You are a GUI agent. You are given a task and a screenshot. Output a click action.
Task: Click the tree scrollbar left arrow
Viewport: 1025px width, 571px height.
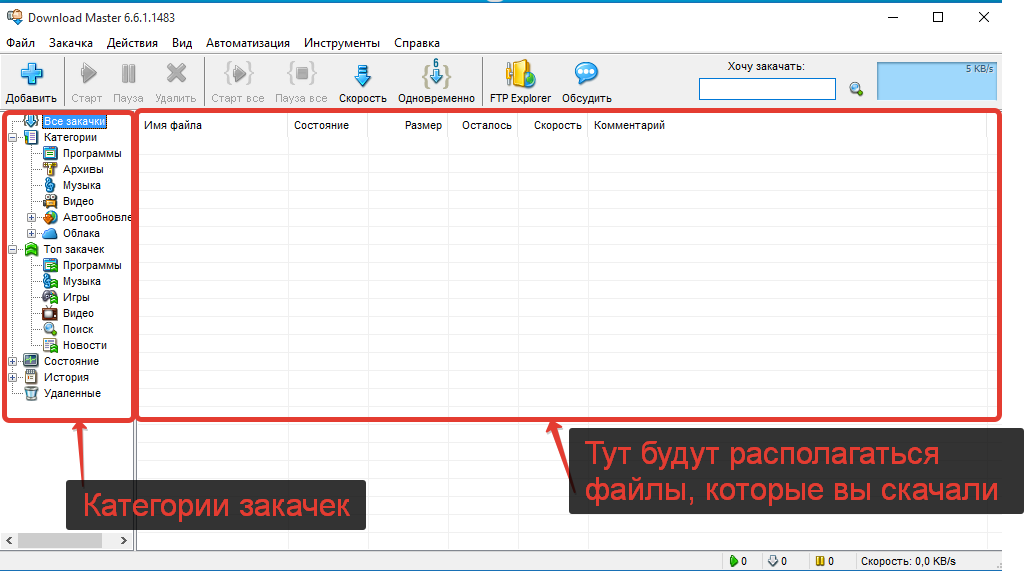pos(9,541)
